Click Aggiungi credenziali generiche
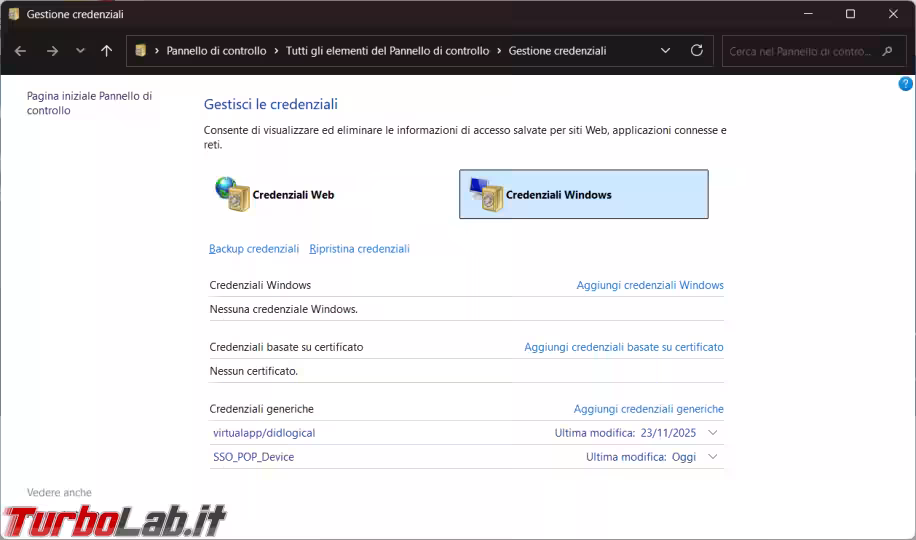The image size is (916, 540). tap(648, 409)
